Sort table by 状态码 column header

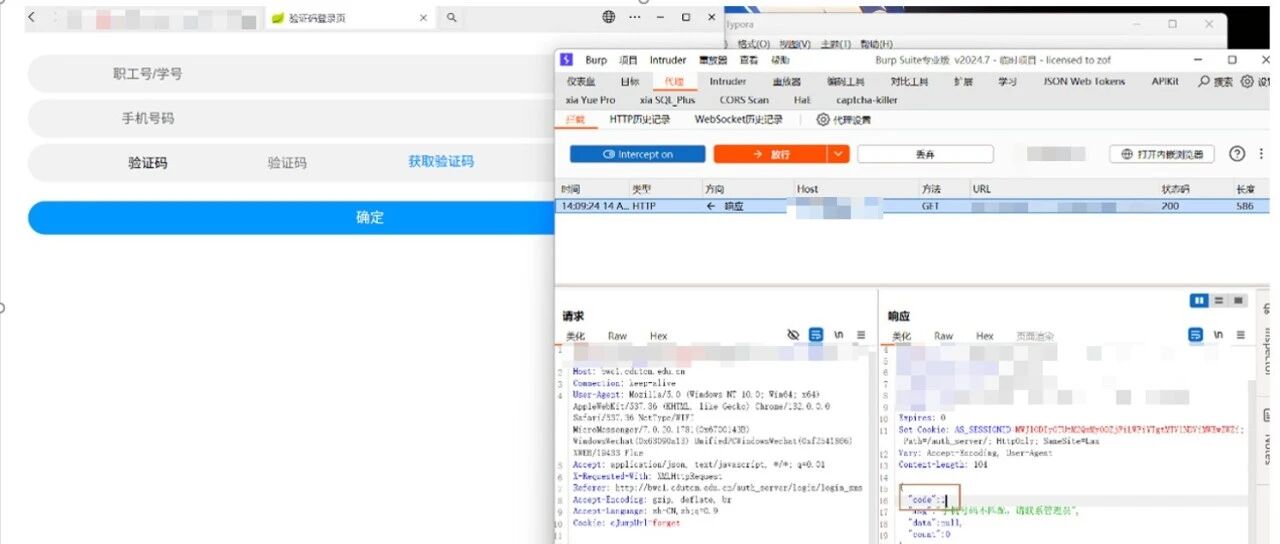1175,189
